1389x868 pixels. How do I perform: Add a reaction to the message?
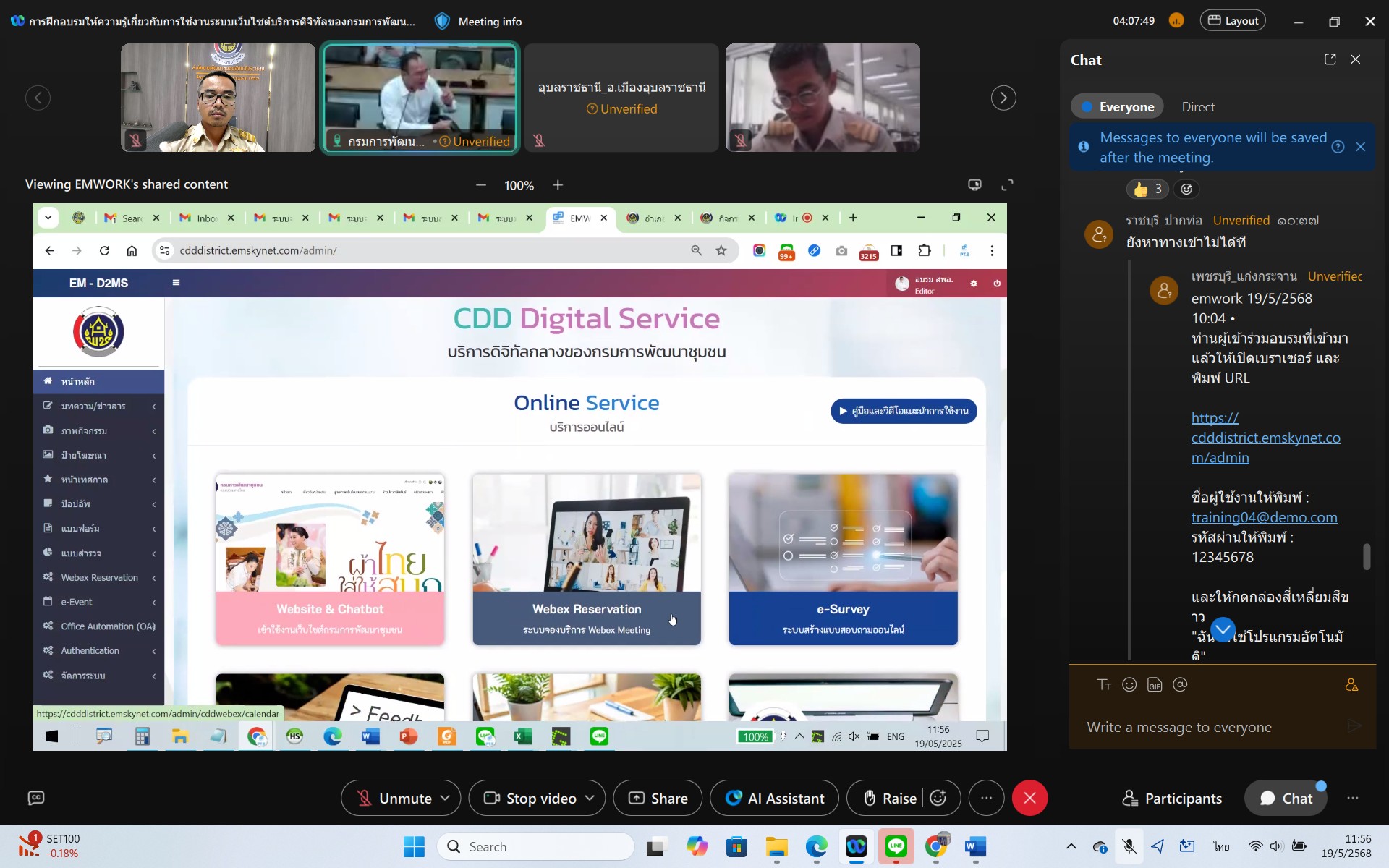coord(1186,190)
